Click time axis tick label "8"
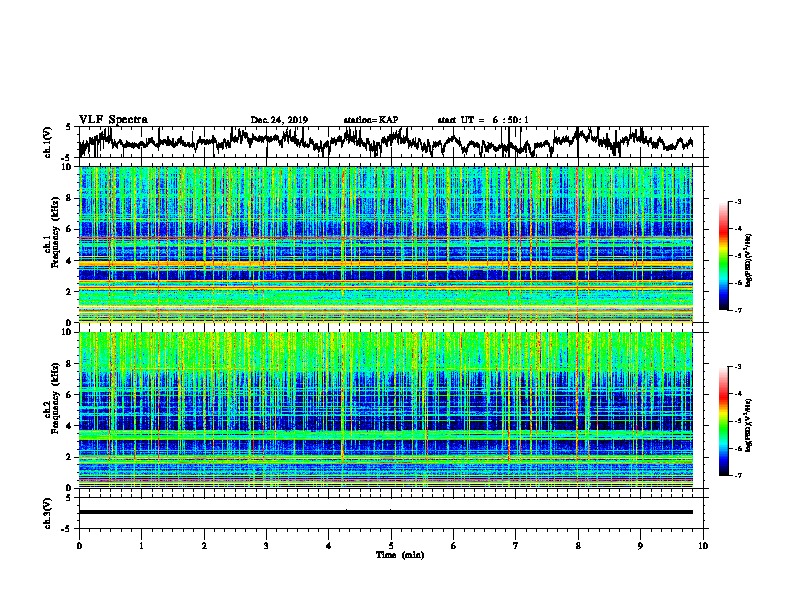 pos(578,546)
